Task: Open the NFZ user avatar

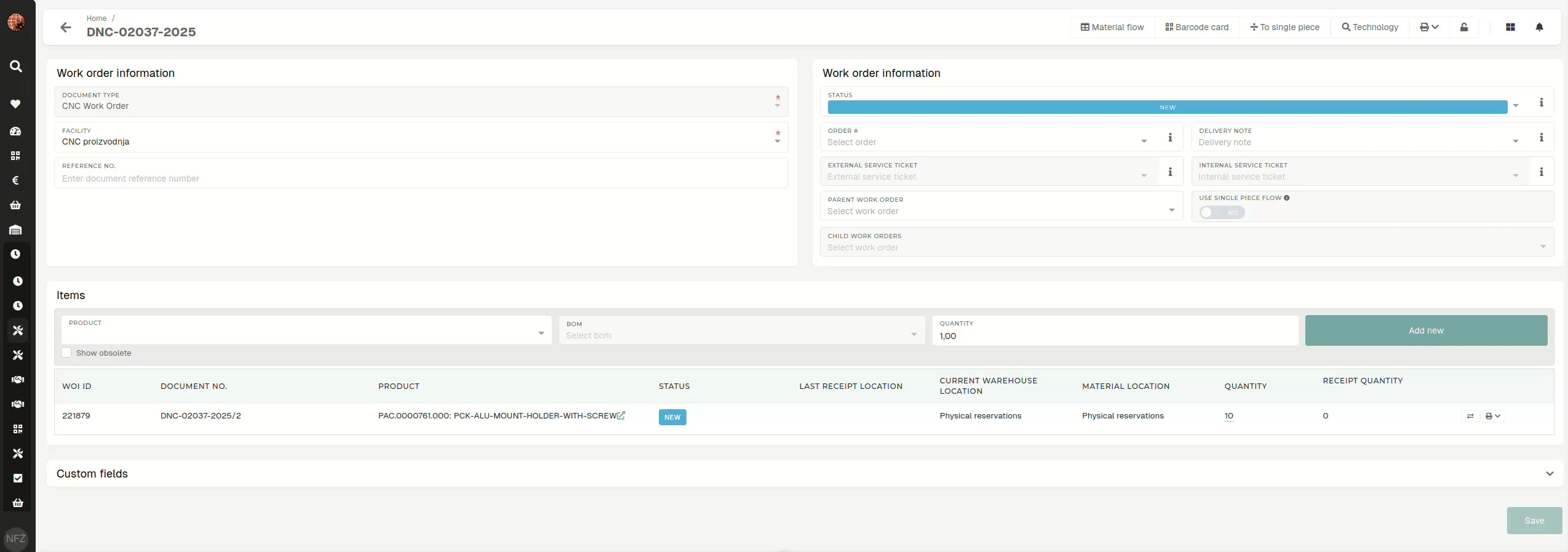Action: pyautogui.click(x=16, y=538)
